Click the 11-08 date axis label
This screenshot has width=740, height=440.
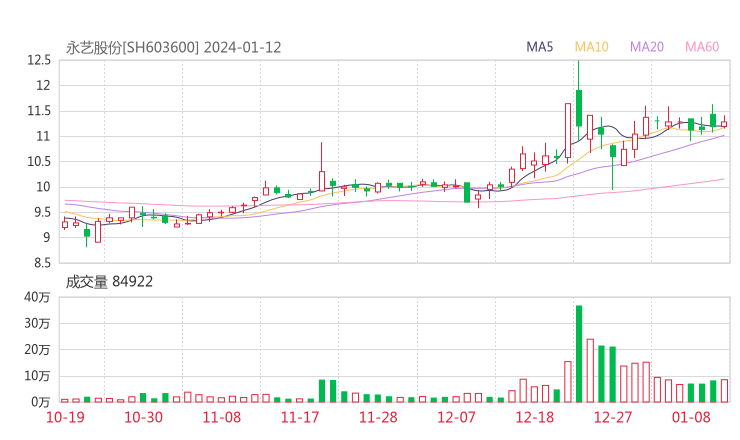coord(221,417)
